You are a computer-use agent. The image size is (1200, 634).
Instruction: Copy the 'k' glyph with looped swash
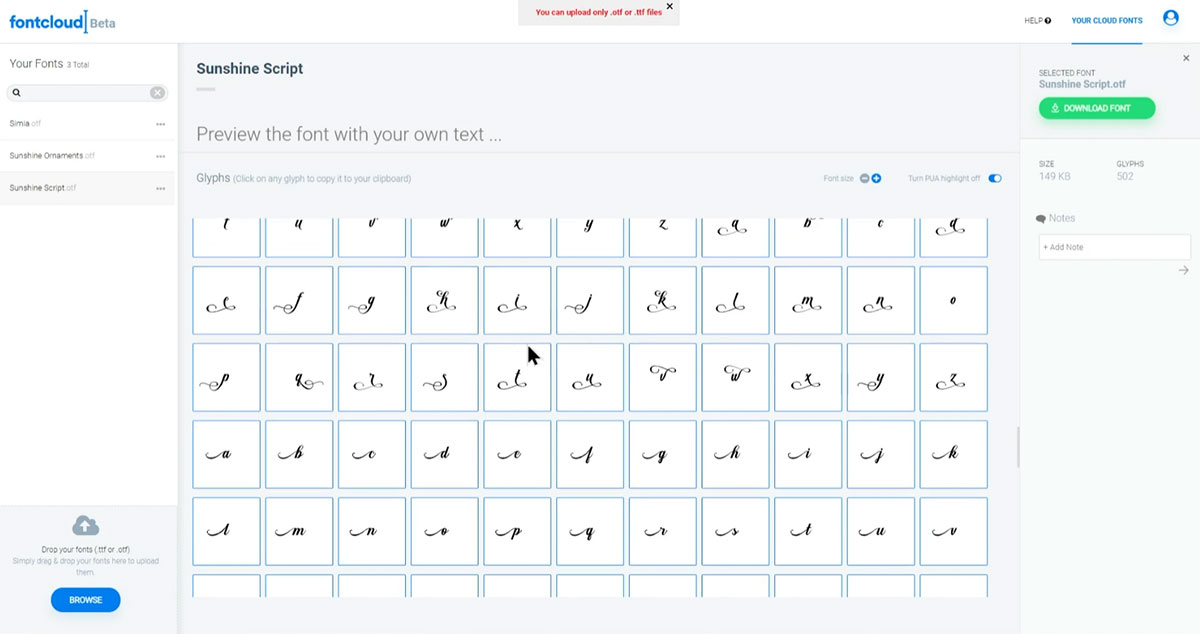[663, 300]
